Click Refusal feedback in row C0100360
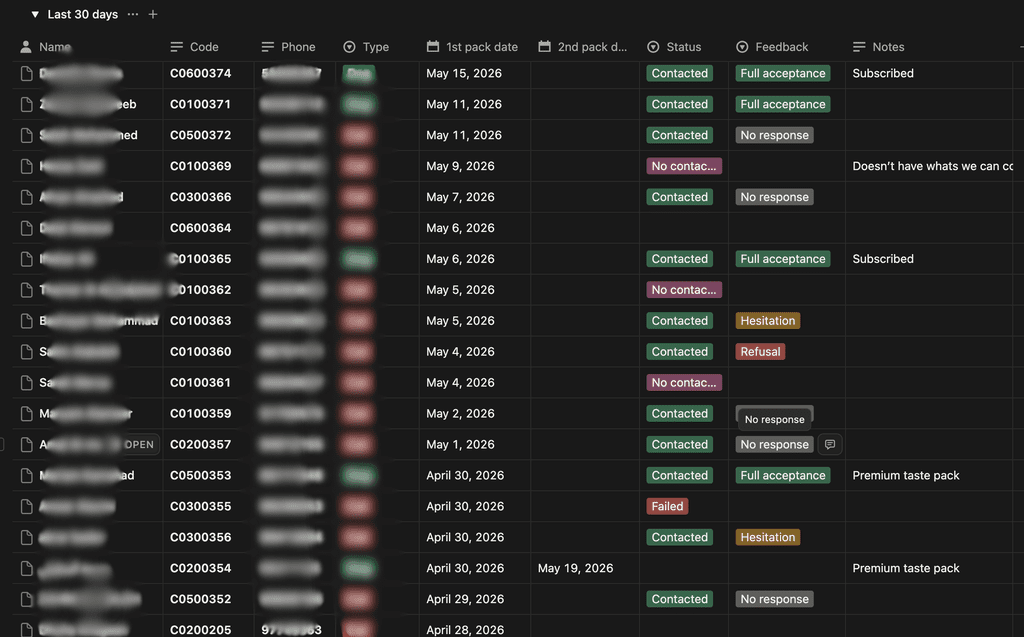 pyautogui.click(x=760, y=351)
